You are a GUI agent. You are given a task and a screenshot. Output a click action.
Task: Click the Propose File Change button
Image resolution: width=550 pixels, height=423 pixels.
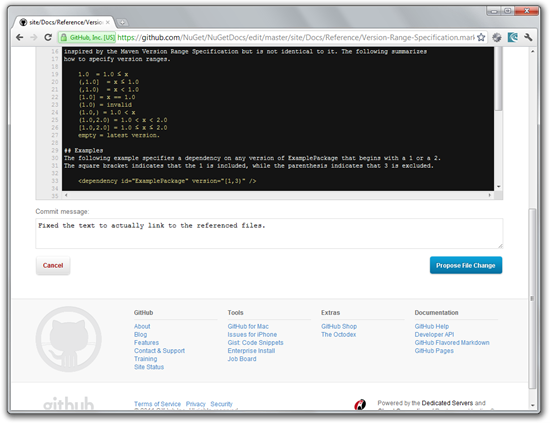(x=466, y=266)
